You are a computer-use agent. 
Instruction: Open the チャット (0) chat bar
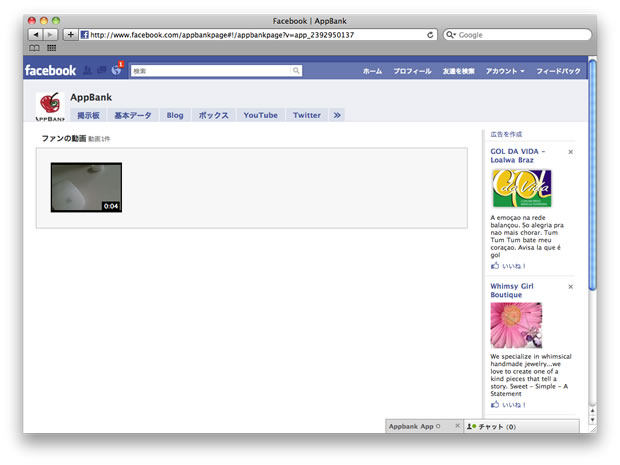click(521, 426)
